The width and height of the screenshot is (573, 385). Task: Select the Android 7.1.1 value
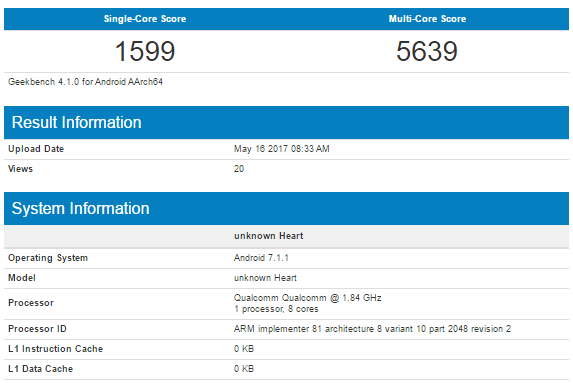tap(261, 258)
